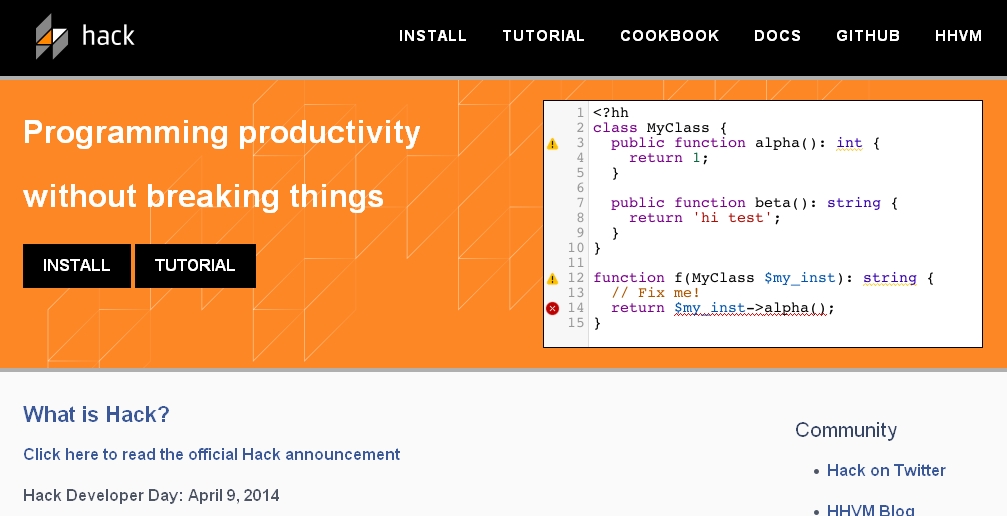Image resolution: width=1007 pixels, height=516 pixels.
Task: Open the official Hack announcement link
Action: (x=211, y=454)
